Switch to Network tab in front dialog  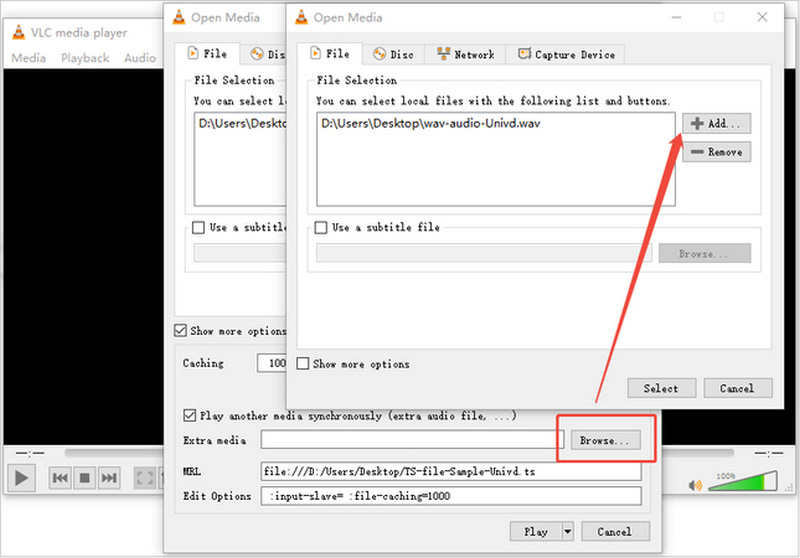pos(465,54)
